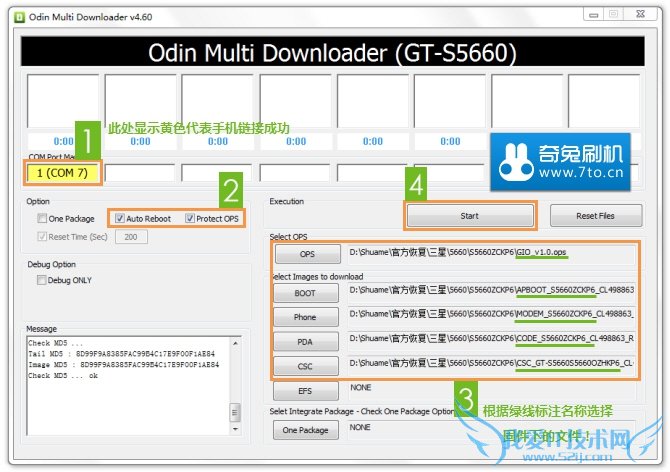
Task: Toggle the Protect OPS checkbox
Action: click(x=190, y=218)
